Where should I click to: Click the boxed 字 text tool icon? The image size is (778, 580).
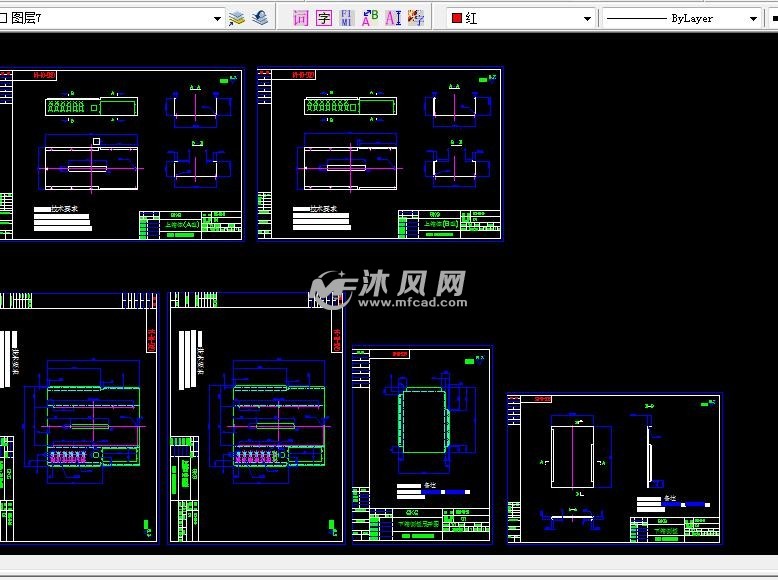(324, 18)
